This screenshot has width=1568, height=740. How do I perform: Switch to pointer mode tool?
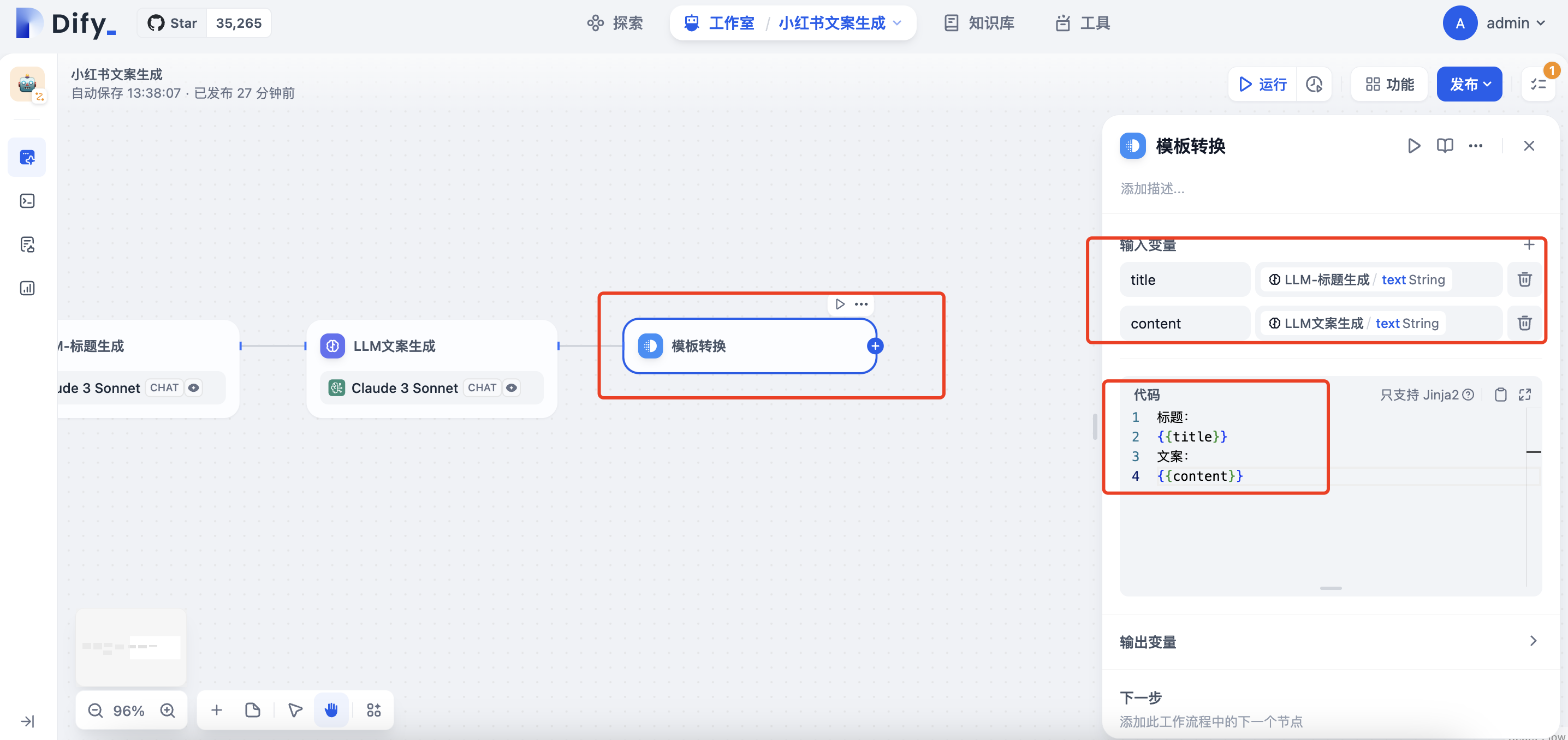click(x=295, y=710)
